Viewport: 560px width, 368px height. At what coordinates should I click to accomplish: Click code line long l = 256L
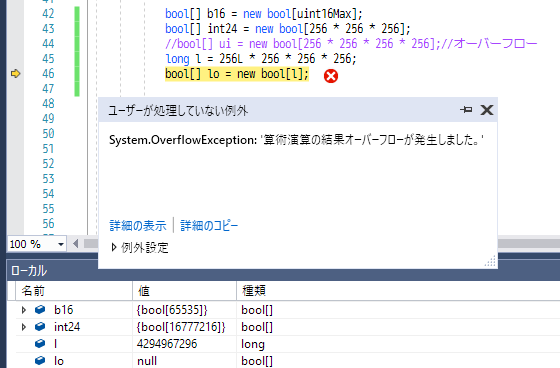click(261, 59)
